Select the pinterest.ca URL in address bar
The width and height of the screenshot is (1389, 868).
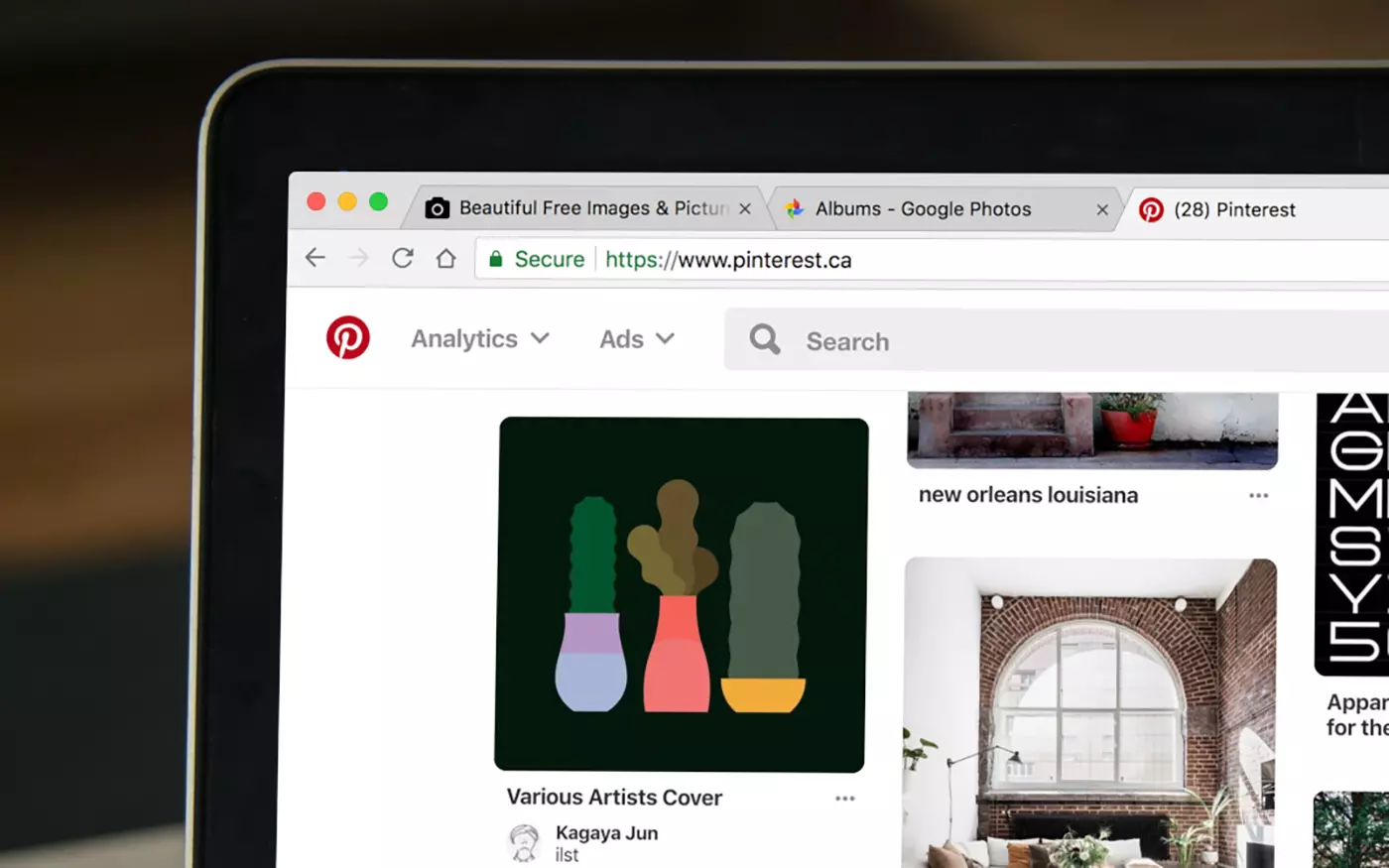pyautogui.click(x=728, y=260)
